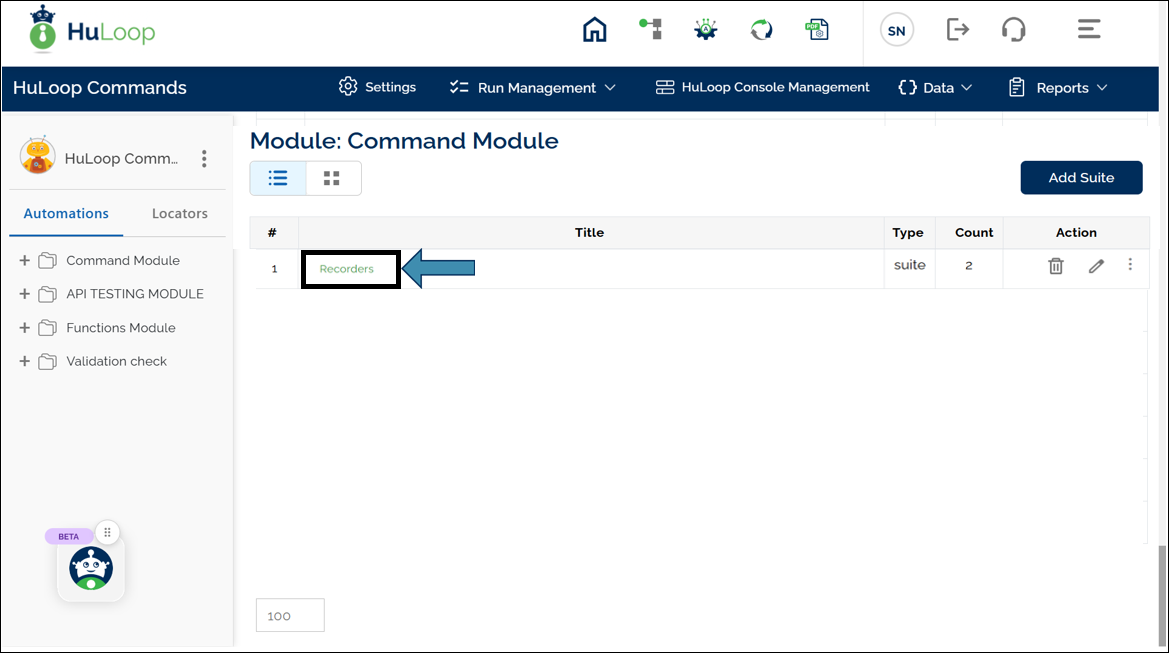Click the page size field showing 100
This screenshot has height=653, width=1169.
click(x=290, y=616)
